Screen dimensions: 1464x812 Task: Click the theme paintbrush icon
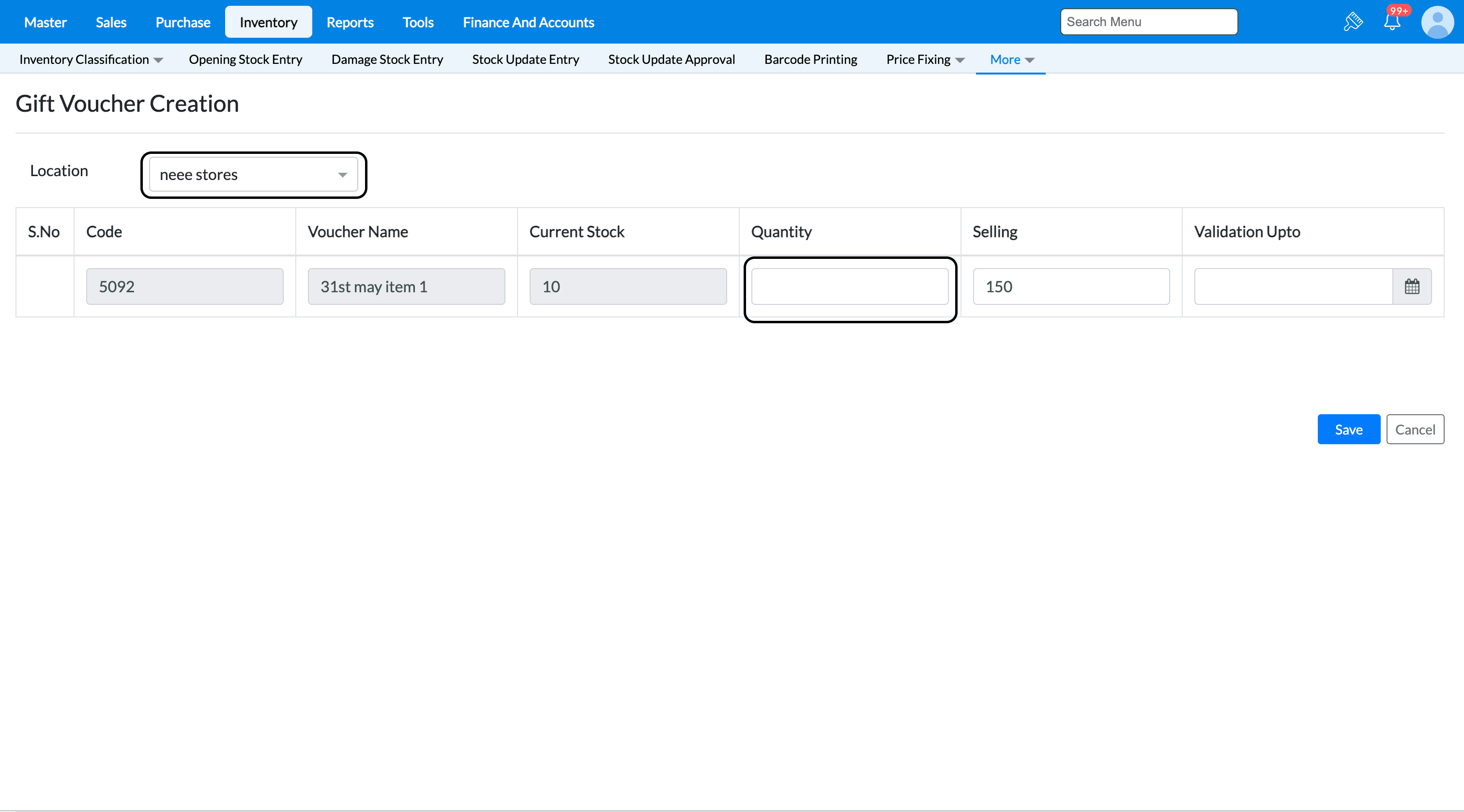(1353, 22)
